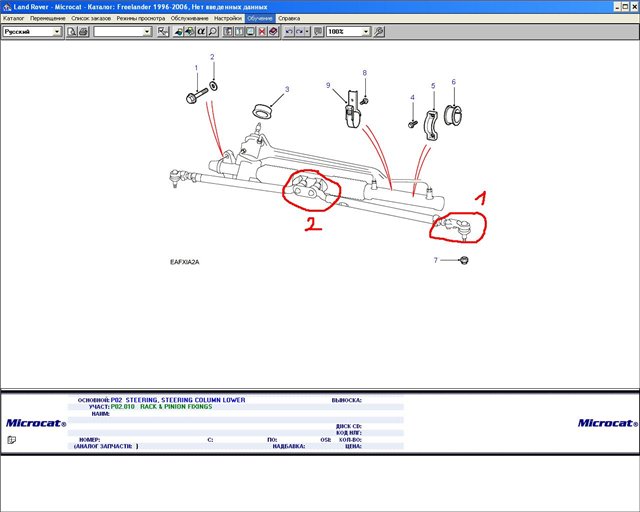This screenshot has height=512, width=640.
Task: Click the alpha symbol search icon
Action: coord(201,31)
